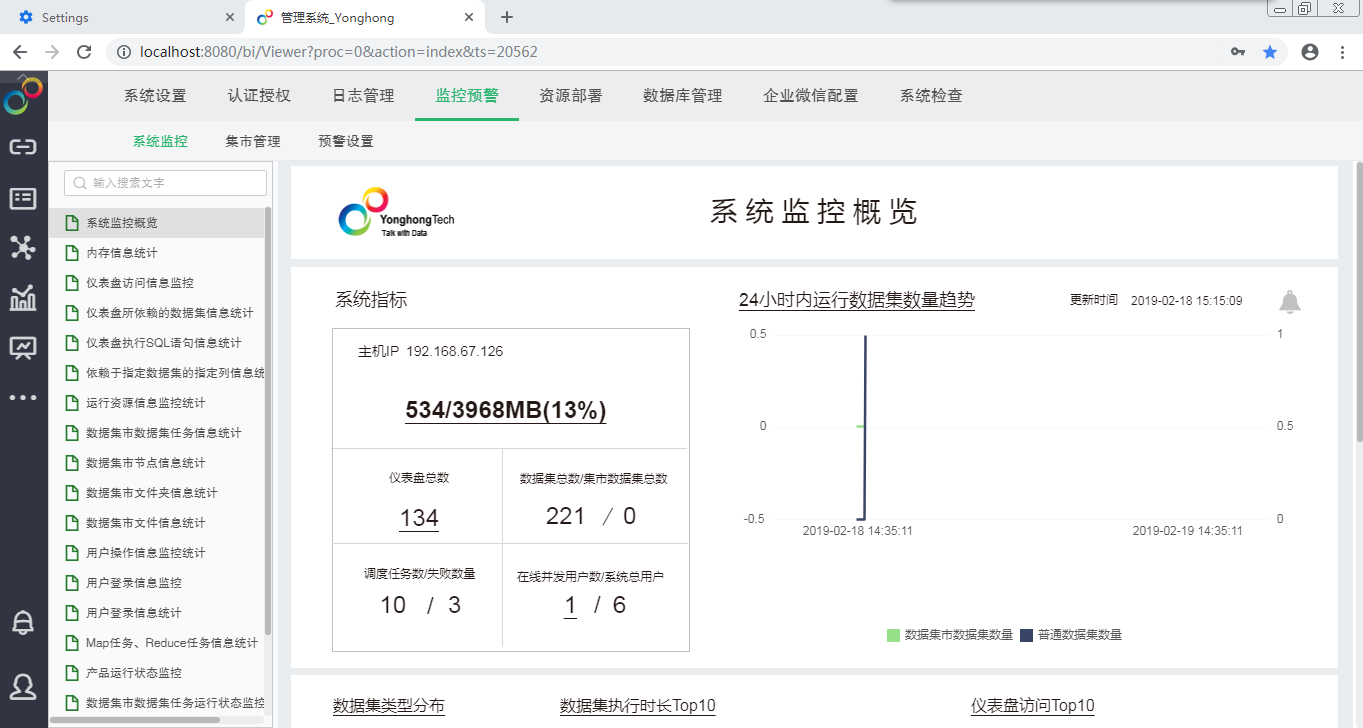The image size is (1363, 728).
Task: Open the three-dots more menu in sidebar
Action: tap(22, 397)
